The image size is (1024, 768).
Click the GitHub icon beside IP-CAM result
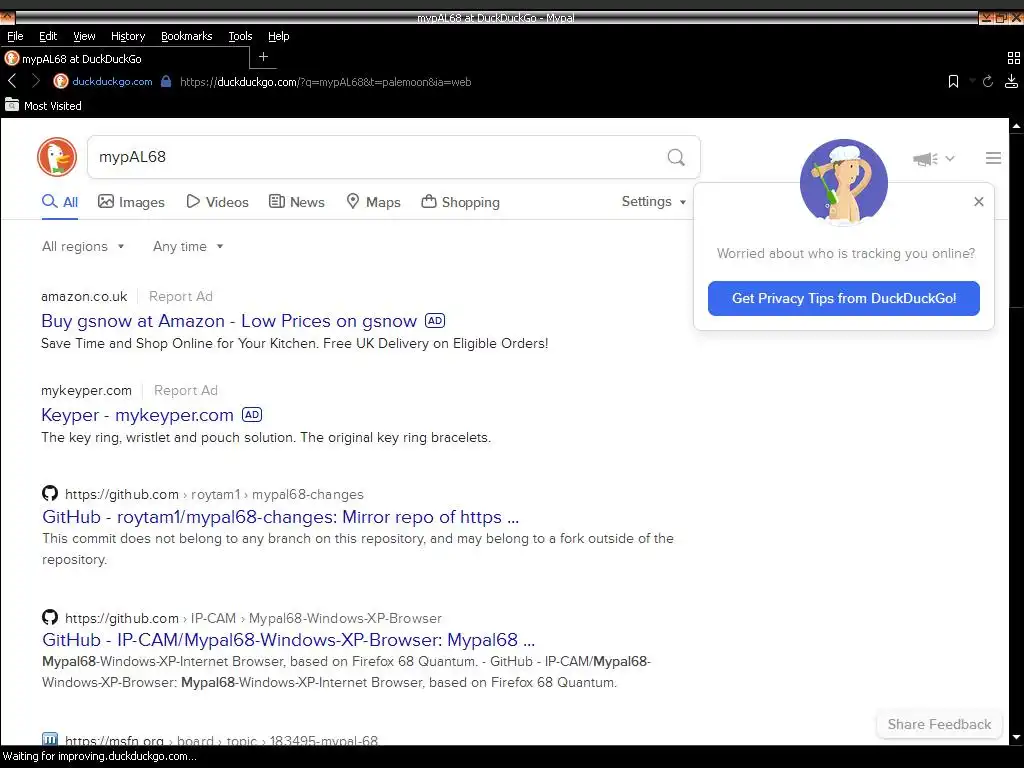coord(50,616)
